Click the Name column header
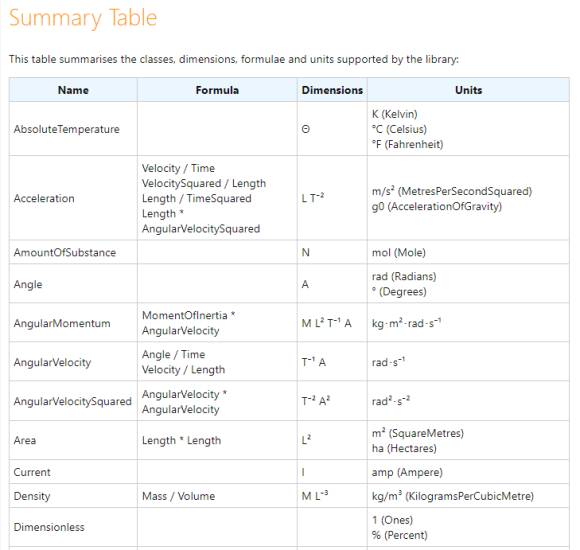The height and width of the screenshot is (550, 580). [73, 90]
